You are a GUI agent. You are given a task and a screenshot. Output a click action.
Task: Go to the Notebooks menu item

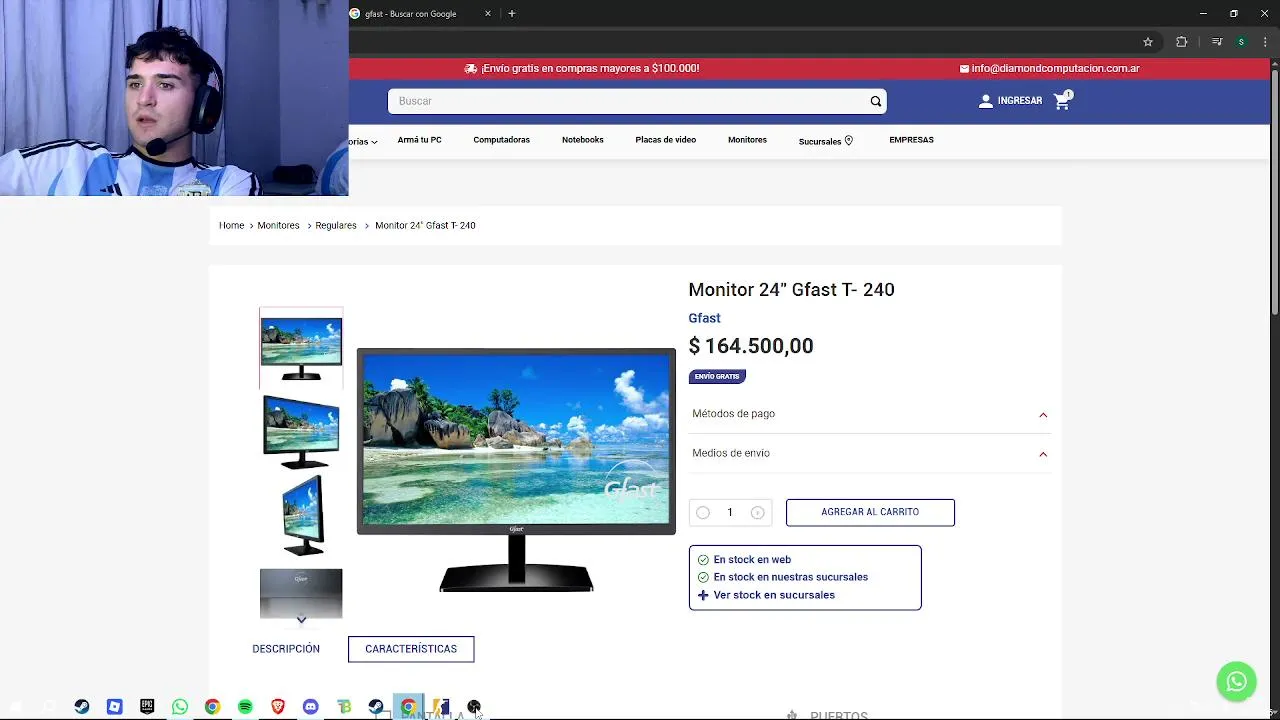[582, 140]
